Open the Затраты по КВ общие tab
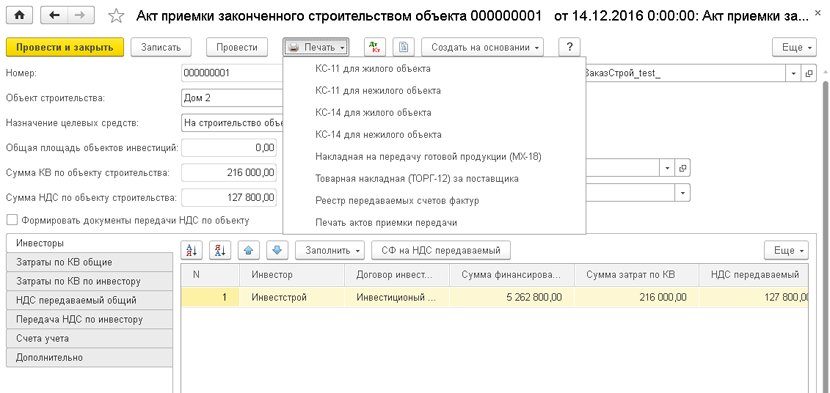830x393 pixels. (x=89, y=262)
